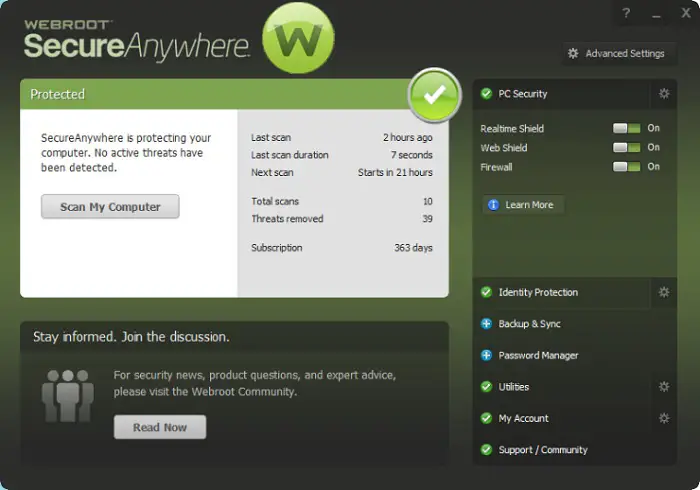Click the Password Manager plus icon
Viewport: 700px width, 490px height.
[486, 355]
